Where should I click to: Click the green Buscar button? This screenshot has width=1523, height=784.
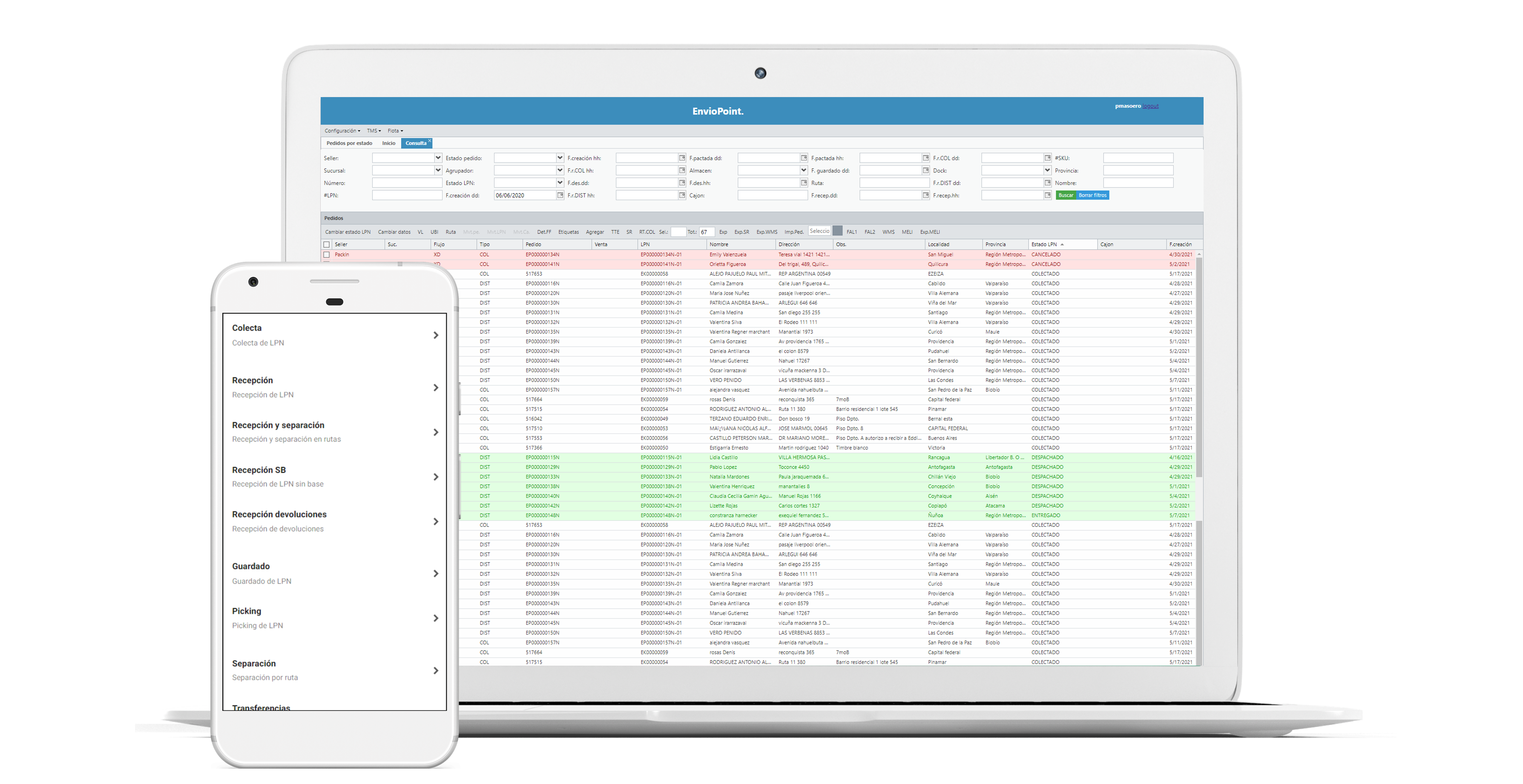1066,195
